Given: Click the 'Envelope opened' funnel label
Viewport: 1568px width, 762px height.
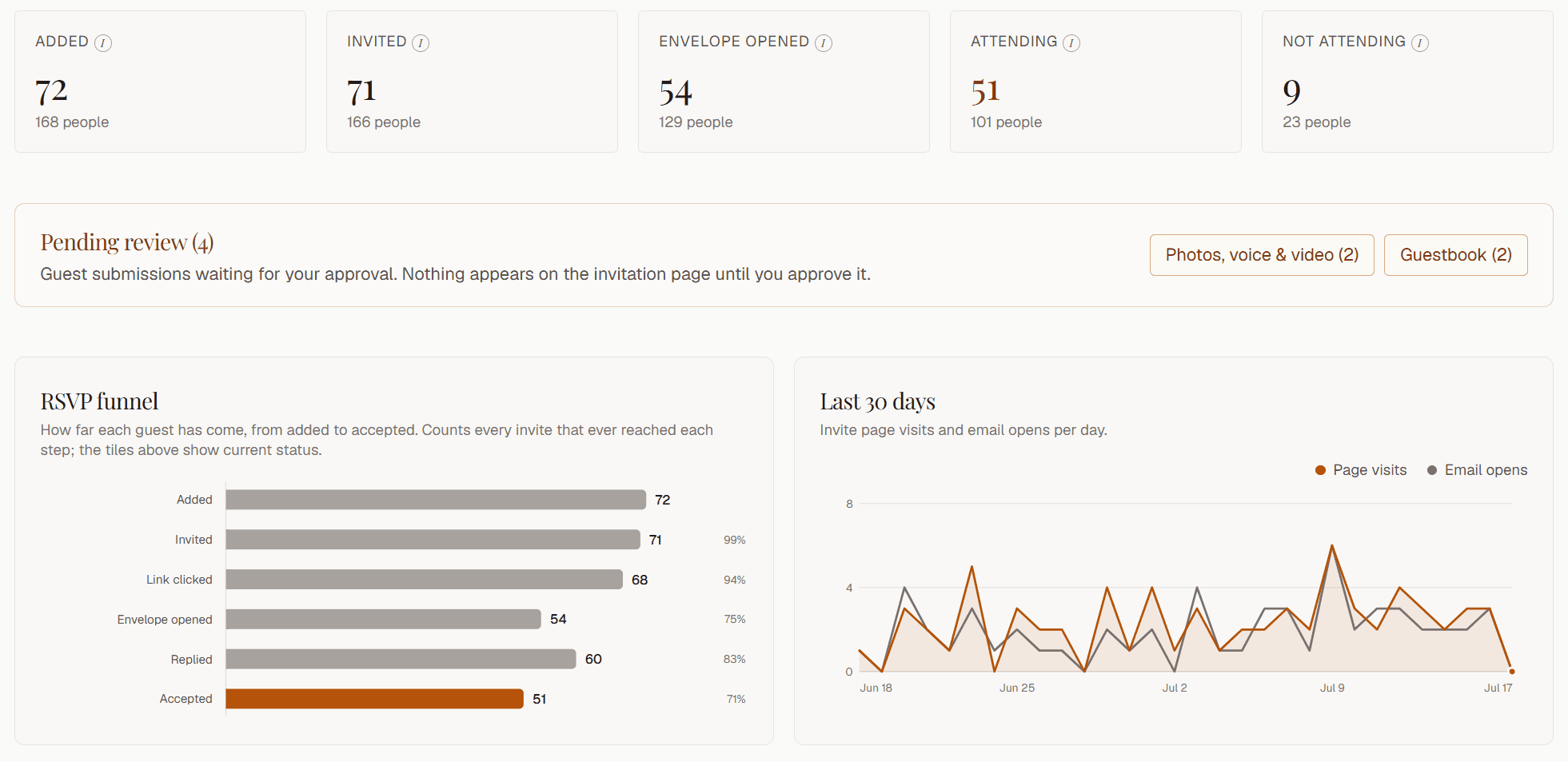Looking at the screenshot, I should point(165,620).
